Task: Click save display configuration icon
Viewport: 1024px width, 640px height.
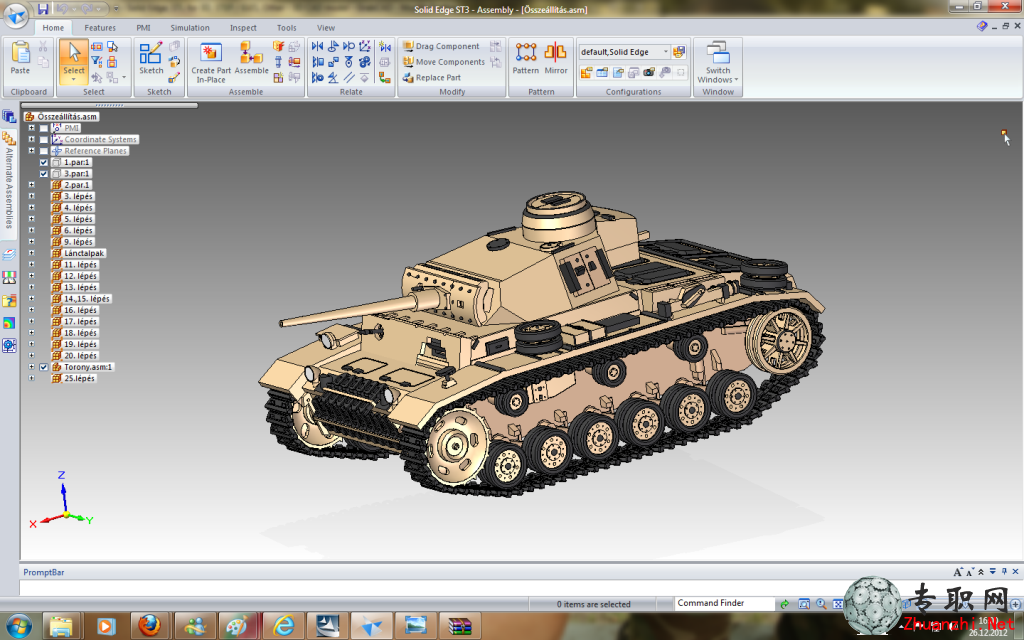Action: [679, 52]
